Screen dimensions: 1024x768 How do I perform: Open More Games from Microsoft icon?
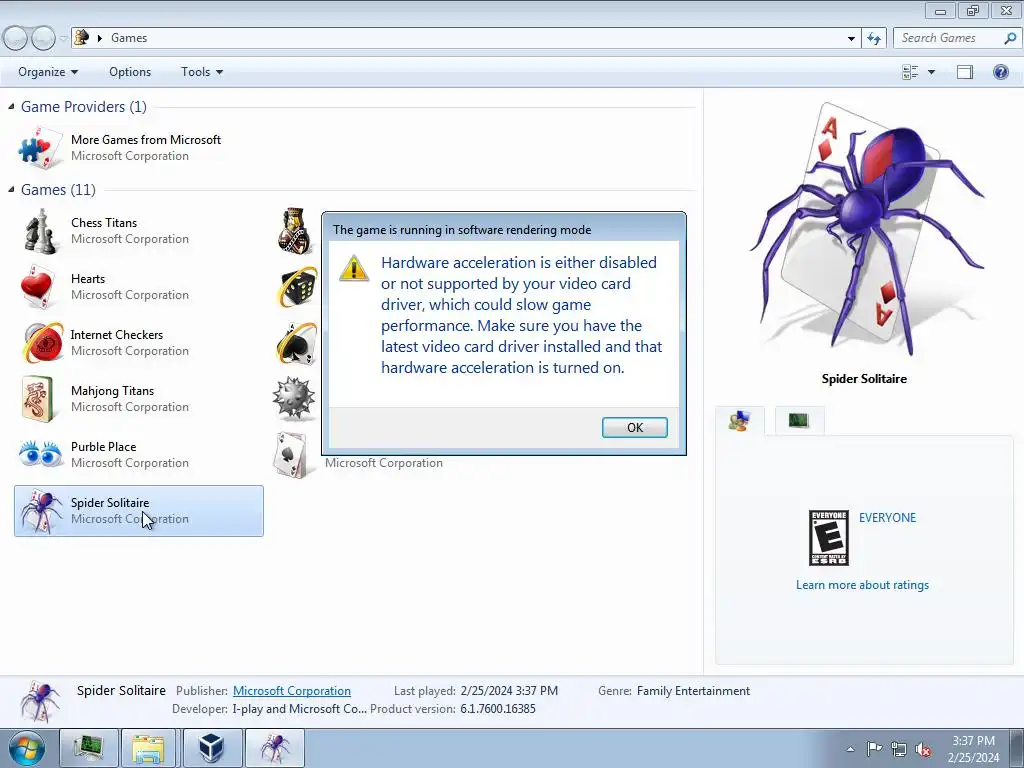click(40, 148)
